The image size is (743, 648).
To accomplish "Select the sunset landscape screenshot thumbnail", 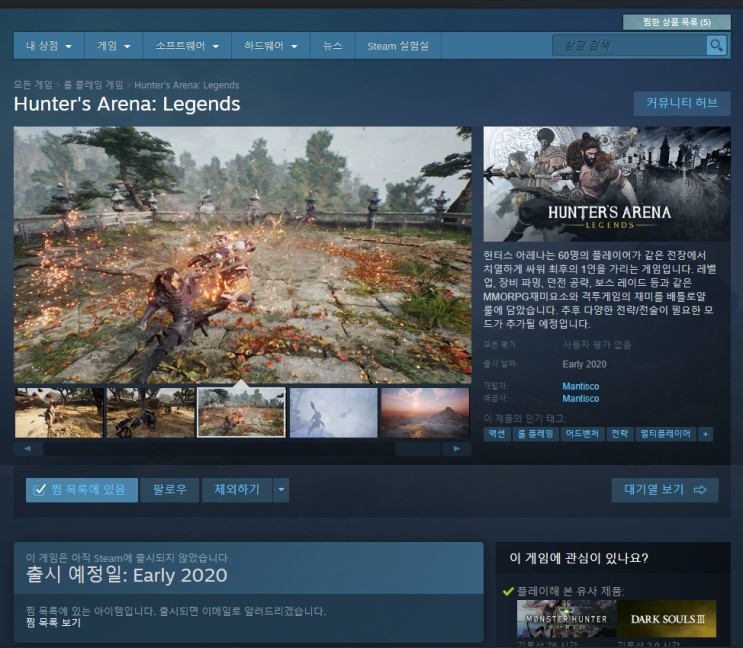I will (x=425, y=413).
